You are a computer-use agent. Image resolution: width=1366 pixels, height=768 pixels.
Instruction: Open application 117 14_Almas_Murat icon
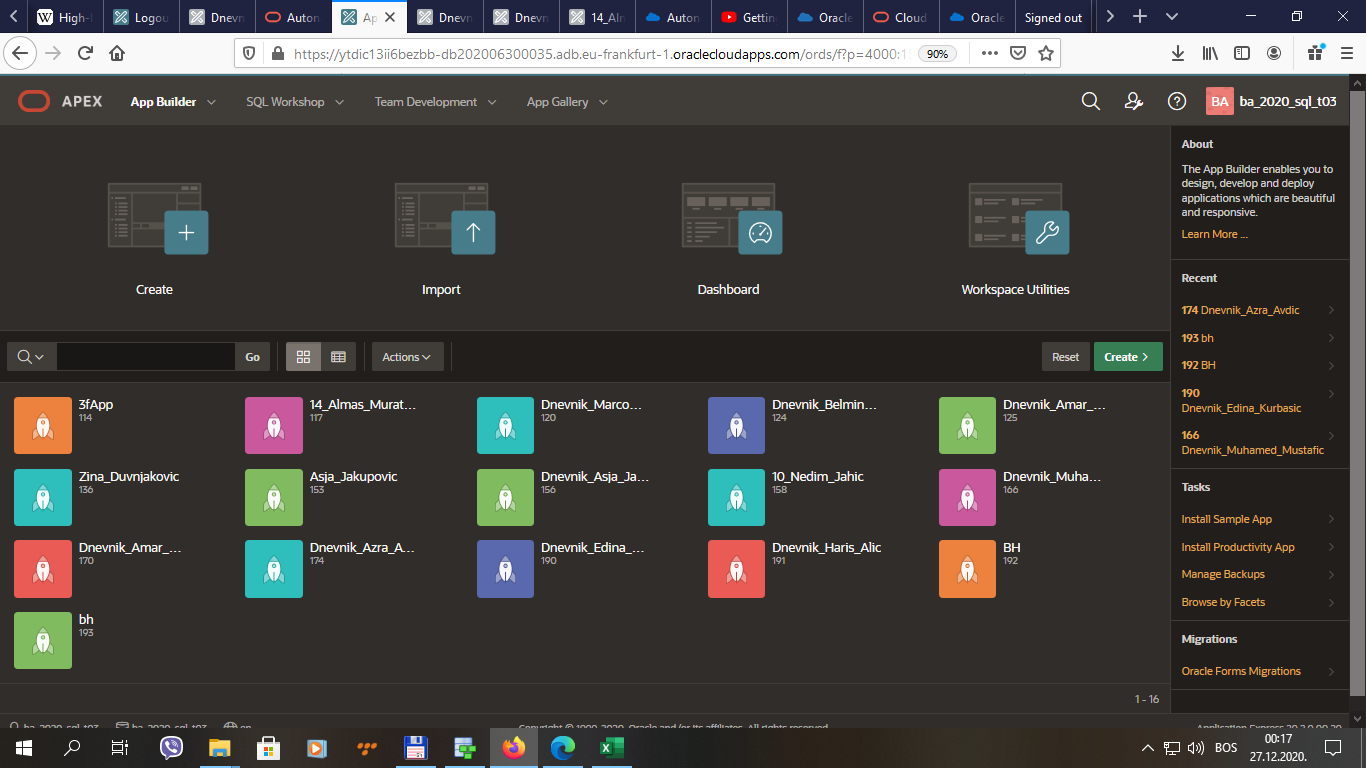coord(274,425)
